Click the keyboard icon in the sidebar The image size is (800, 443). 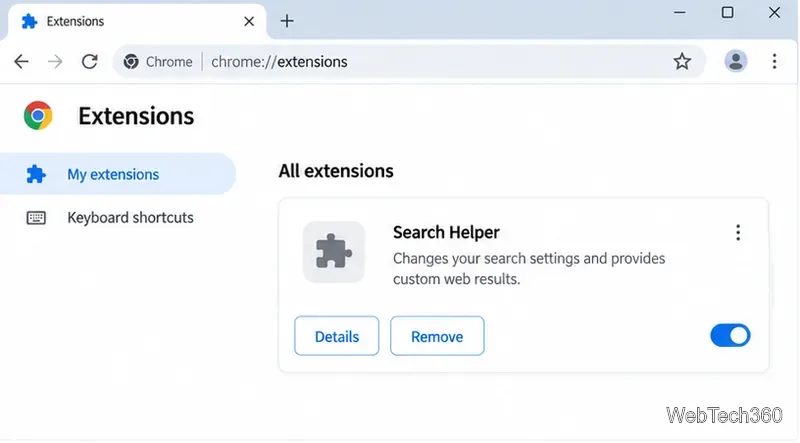point(36,218)
